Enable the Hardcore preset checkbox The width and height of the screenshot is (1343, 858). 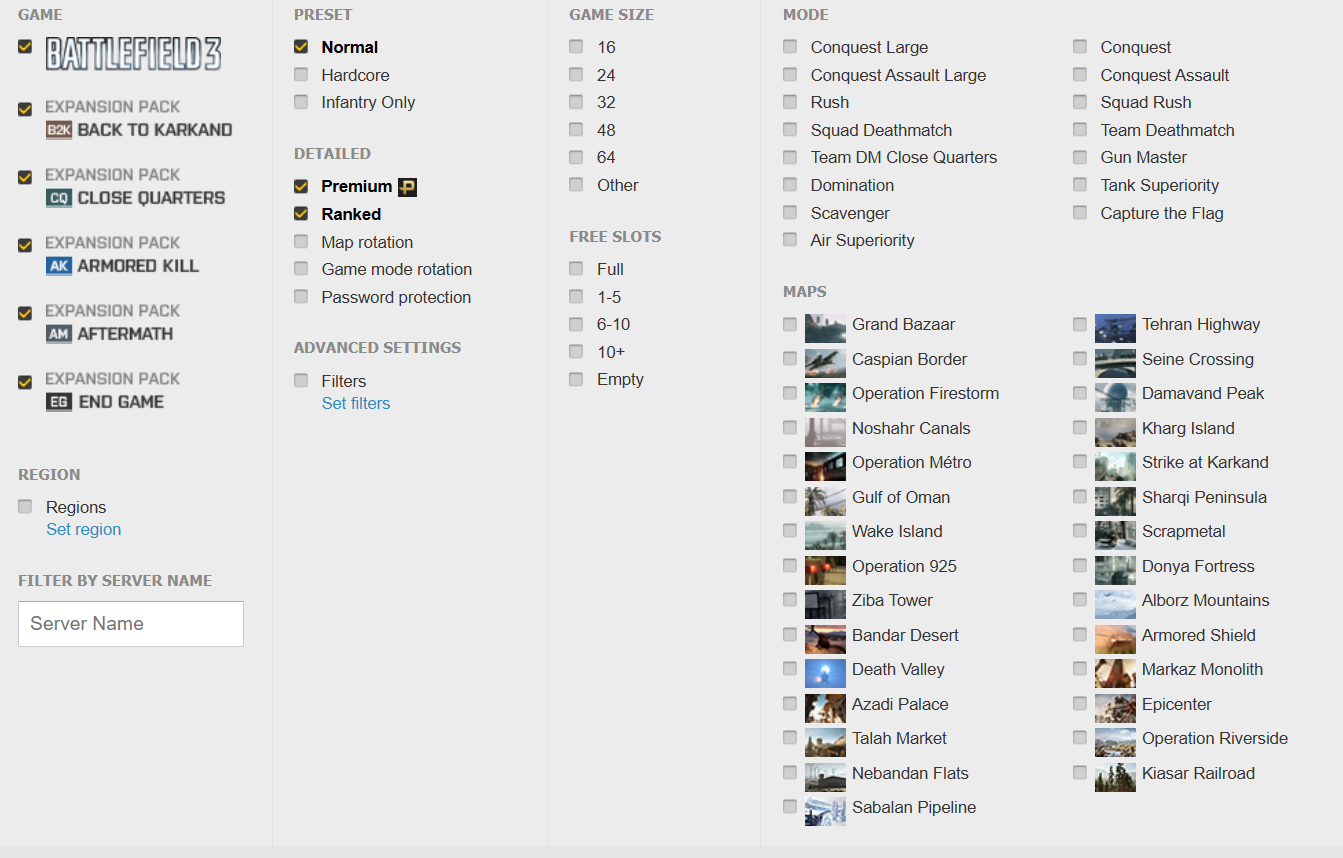coord(301,74)
